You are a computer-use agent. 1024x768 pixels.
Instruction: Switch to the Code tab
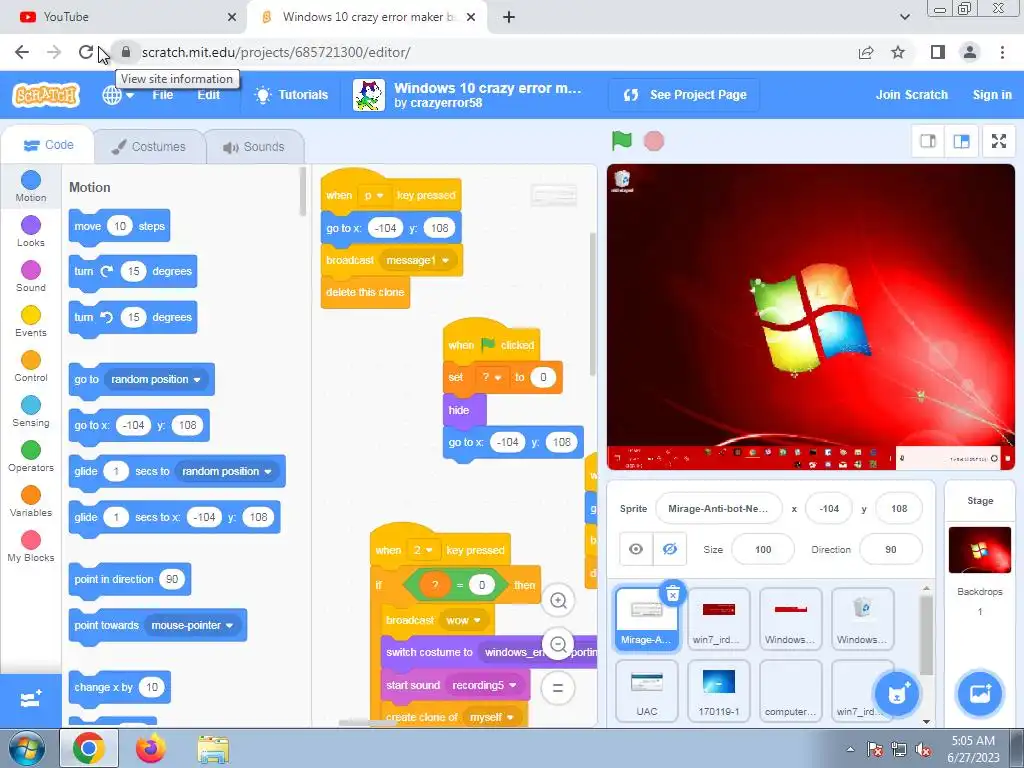[48, 145]
